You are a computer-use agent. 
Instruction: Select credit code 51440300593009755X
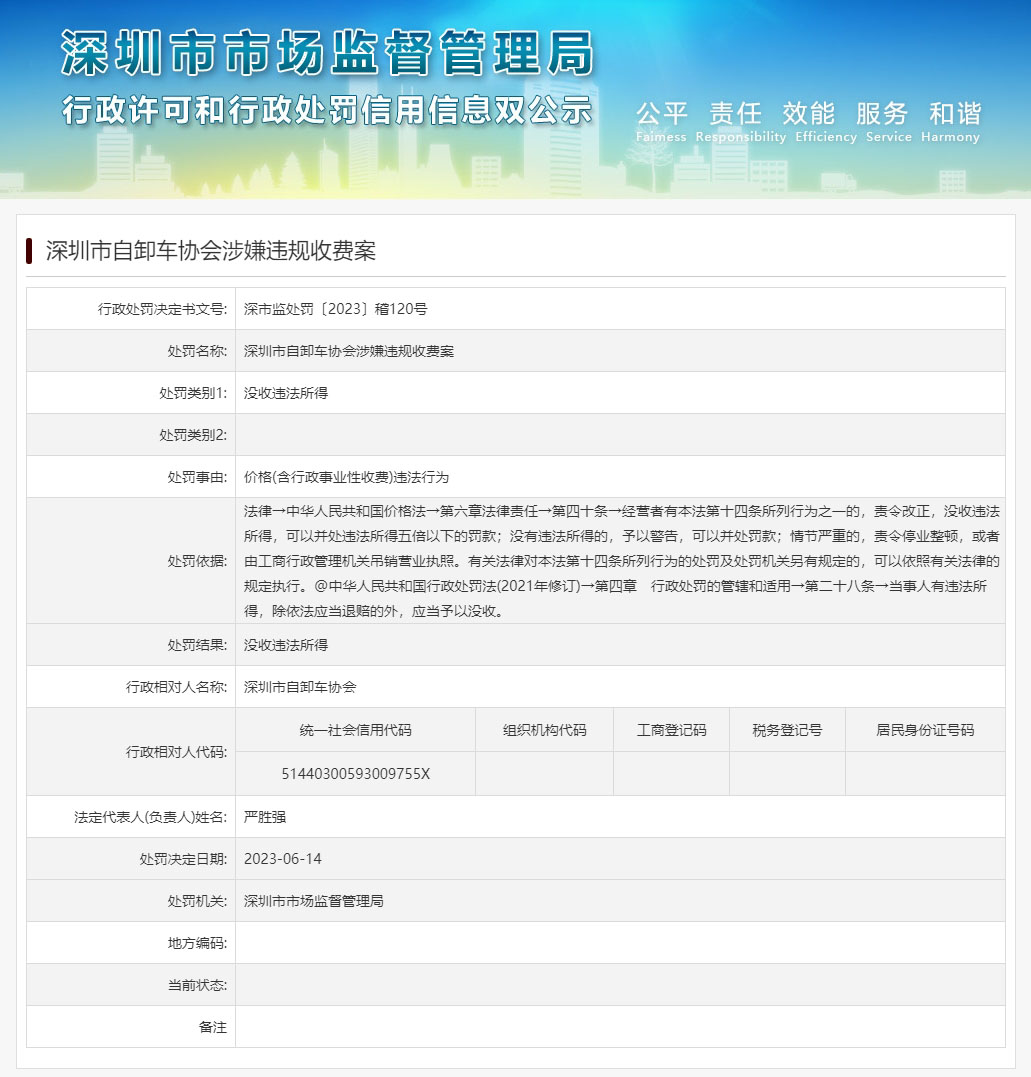(x=356, y=774)
